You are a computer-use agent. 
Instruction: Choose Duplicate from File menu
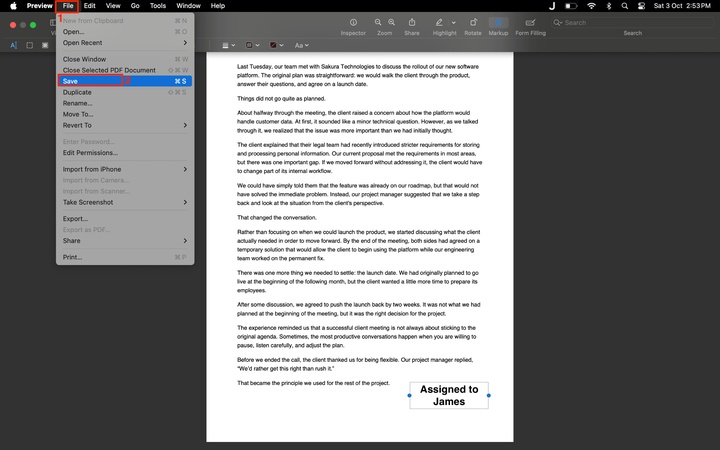click(x=124, y=92)
